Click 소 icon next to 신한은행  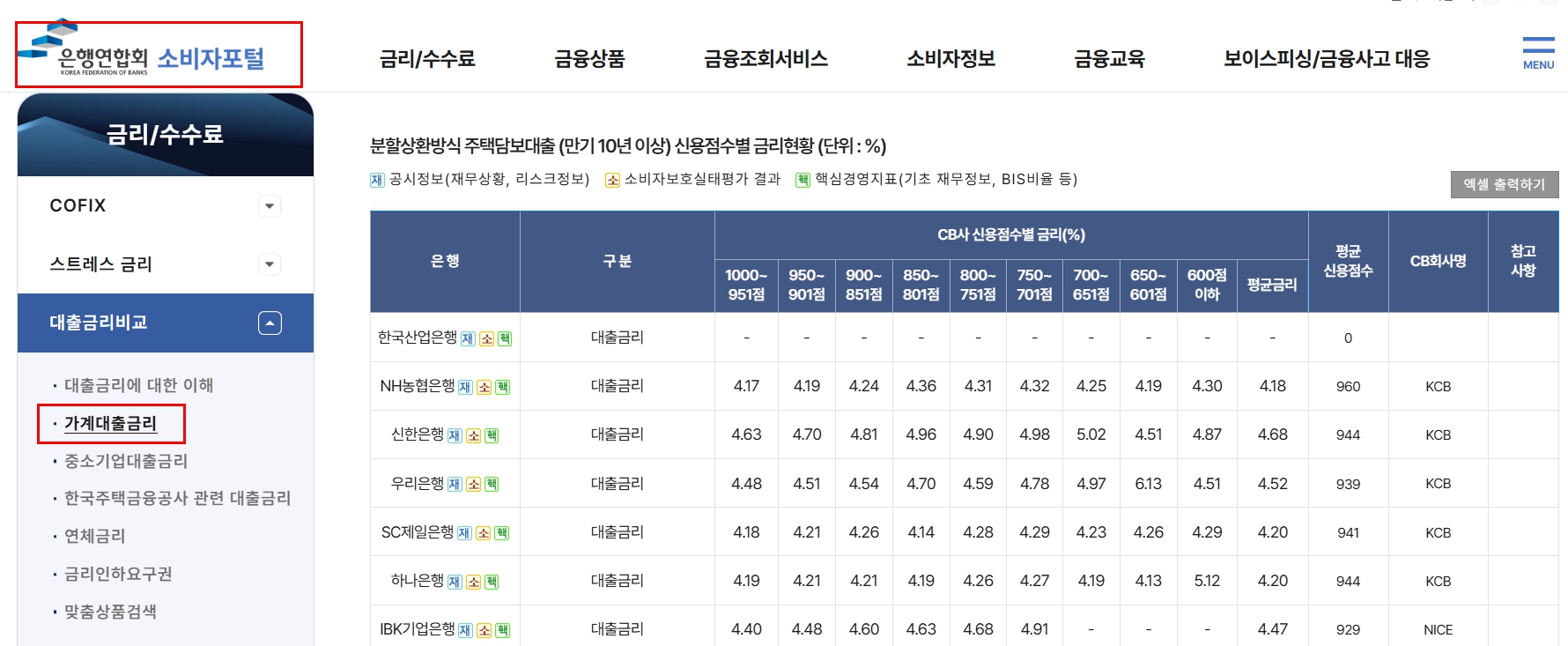point(473,435)
